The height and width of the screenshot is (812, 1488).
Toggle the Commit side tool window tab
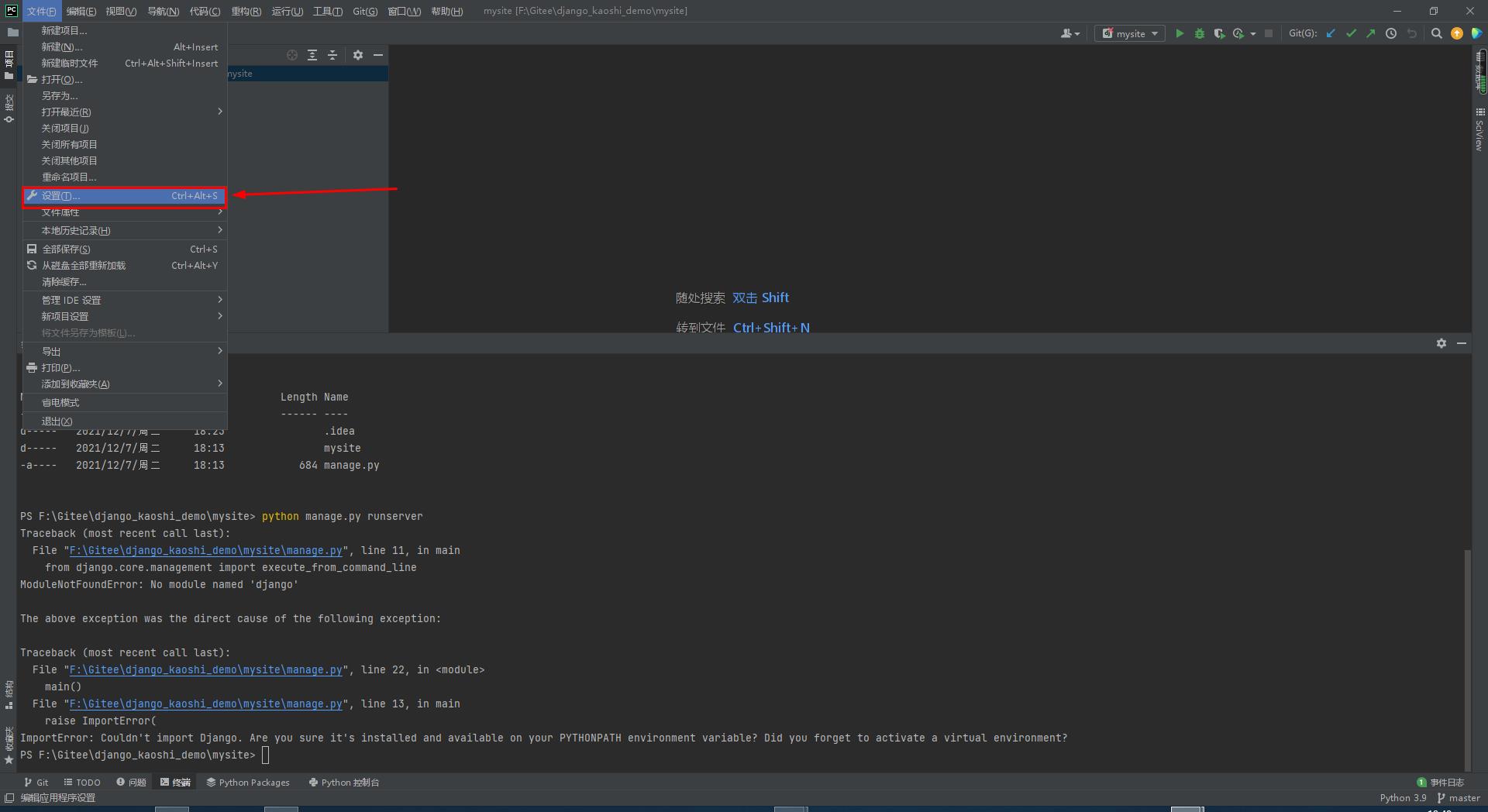coord(9,108)
